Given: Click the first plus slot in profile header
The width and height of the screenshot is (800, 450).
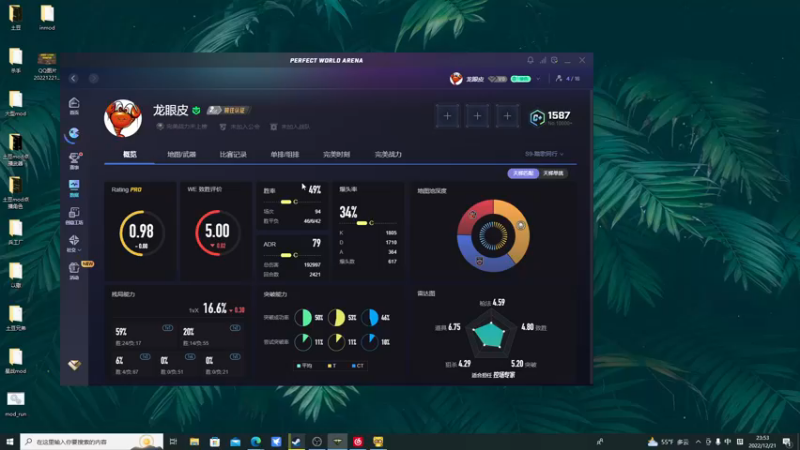Looking at the screenshot, I should (x=447, y=116).
